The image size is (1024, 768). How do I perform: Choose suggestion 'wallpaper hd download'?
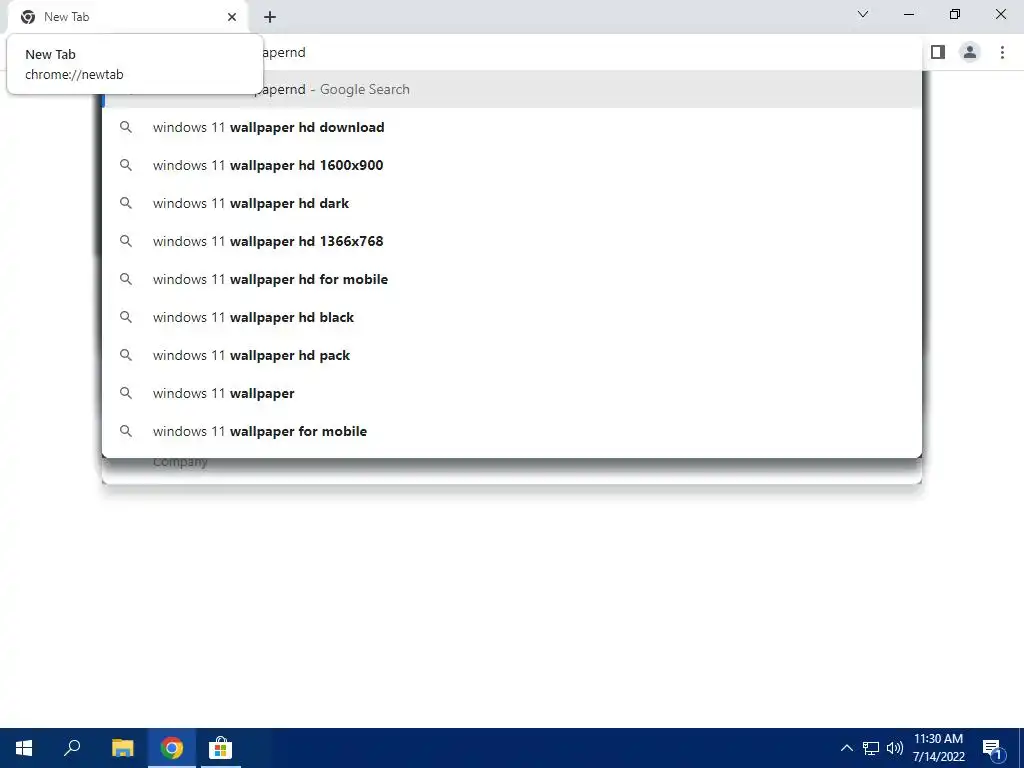tap(512, 127)
